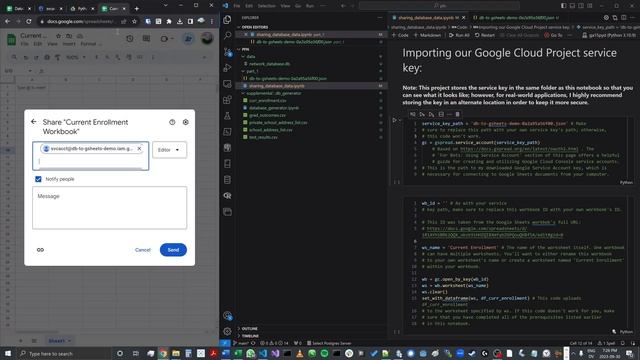Customize VS Code layout icon
This screenshot has width=640, height=360.
[x=590, y=6]
